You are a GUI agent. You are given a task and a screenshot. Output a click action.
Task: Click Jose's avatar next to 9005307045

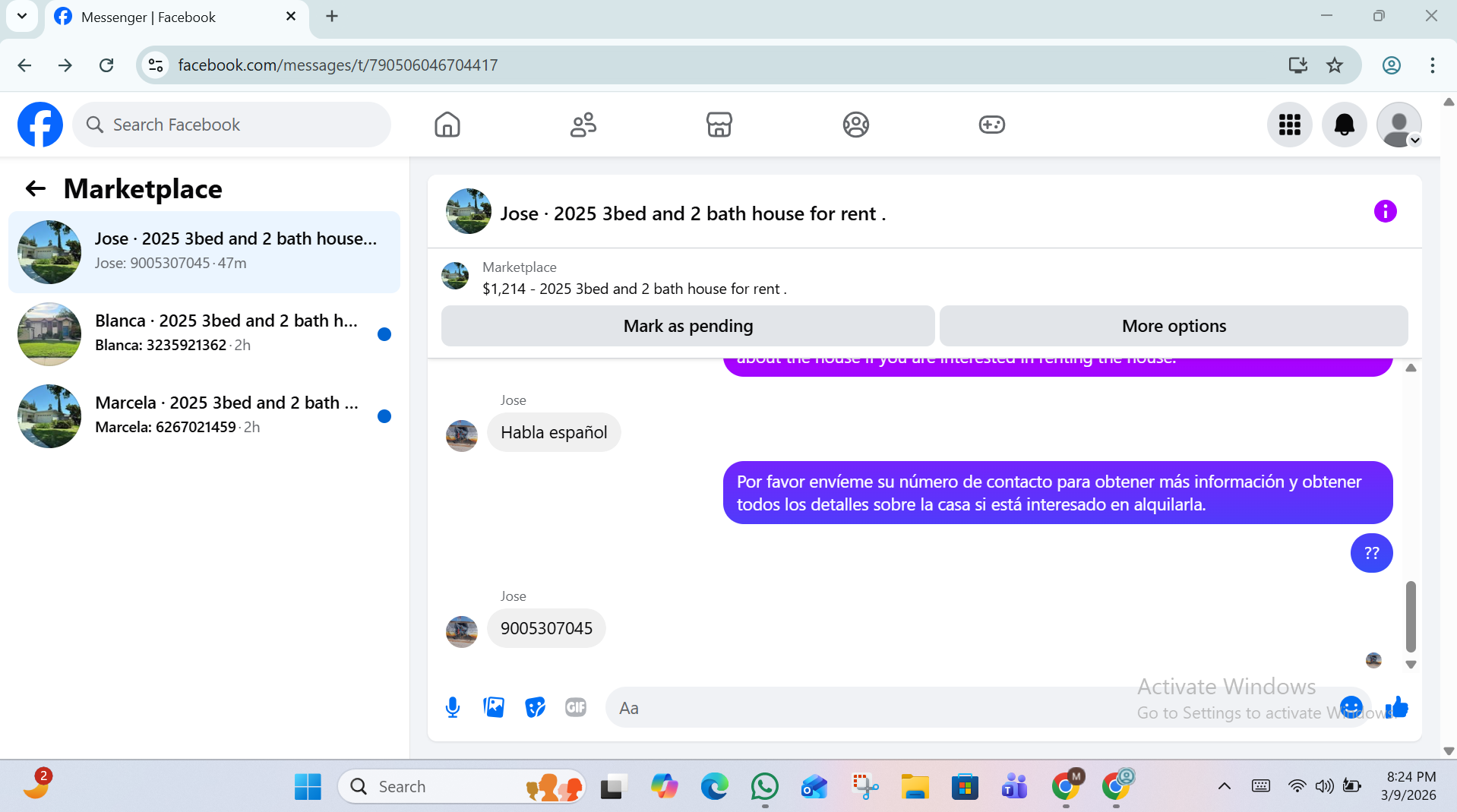tap(462, 631)
